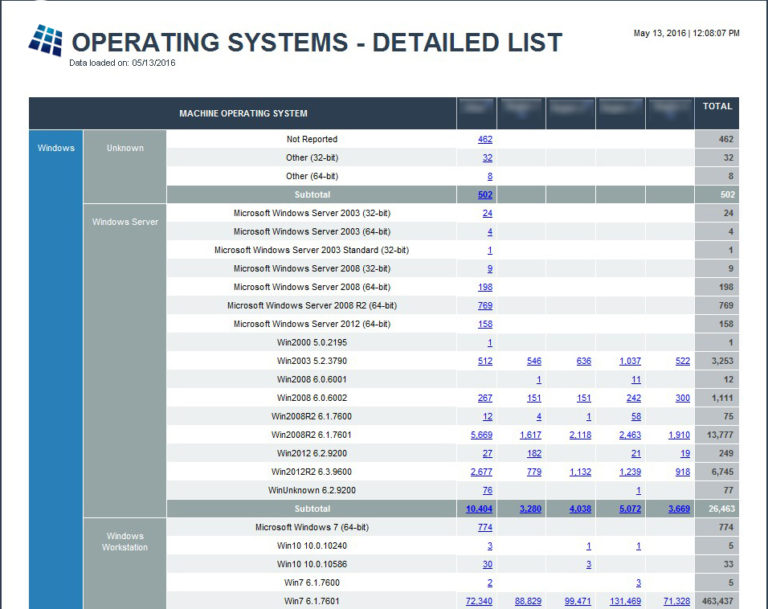Open the 19 link in Win2012 6.2.9200 row
Viewport: 768px width, 609px height.
tap(685, 454)
